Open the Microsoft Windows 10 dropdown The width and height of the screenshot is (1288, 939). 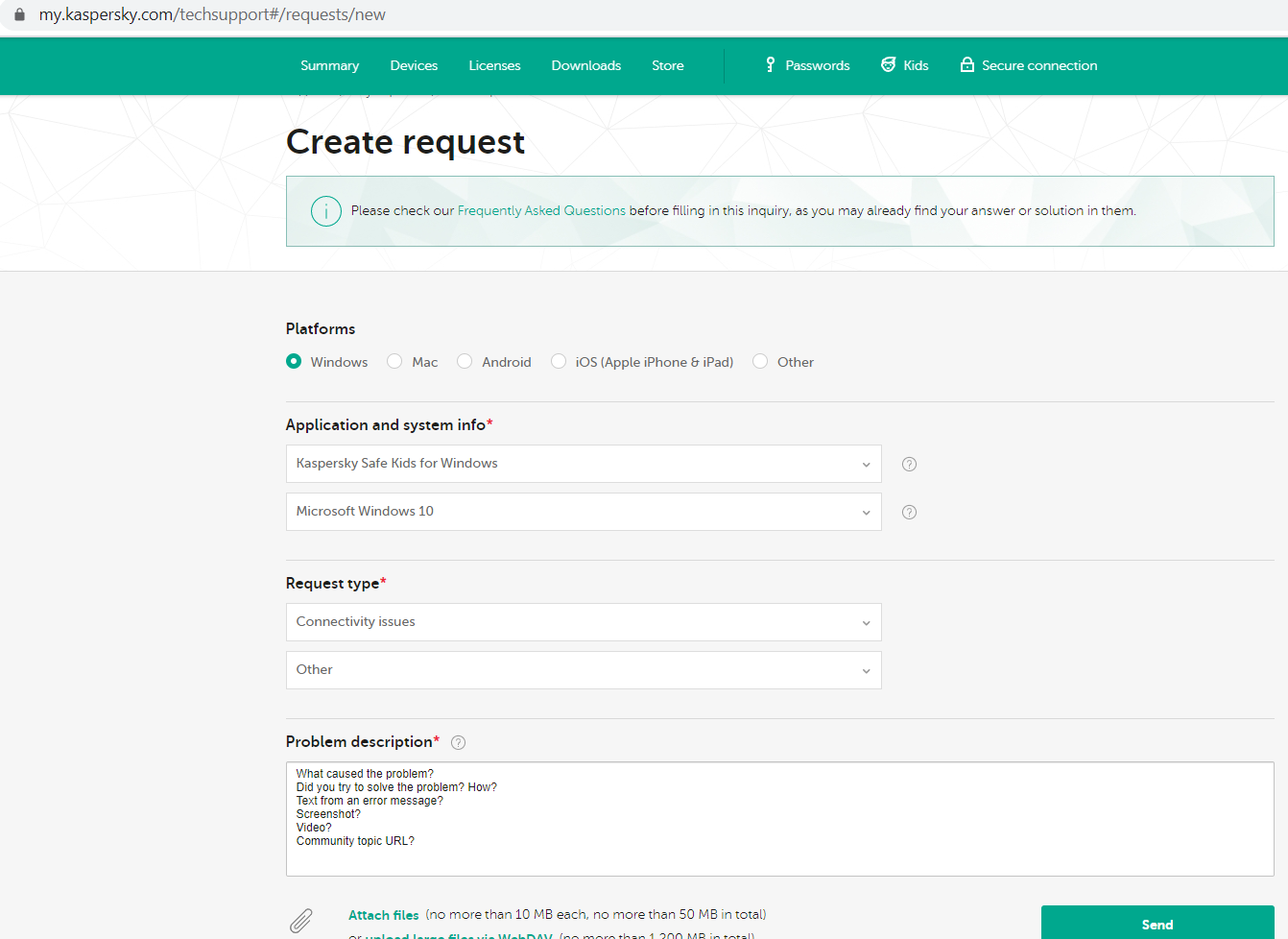[x=584, y=512]
